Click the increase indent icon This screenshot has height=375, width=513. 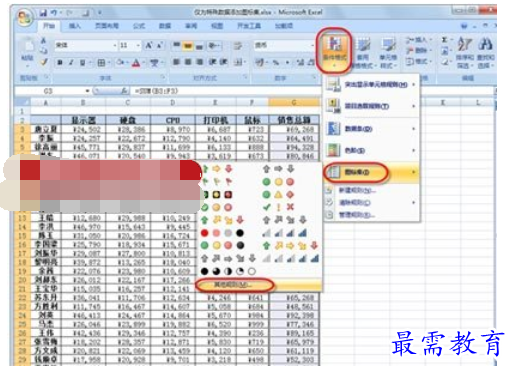pyautogui.click(x=223, y=62)
